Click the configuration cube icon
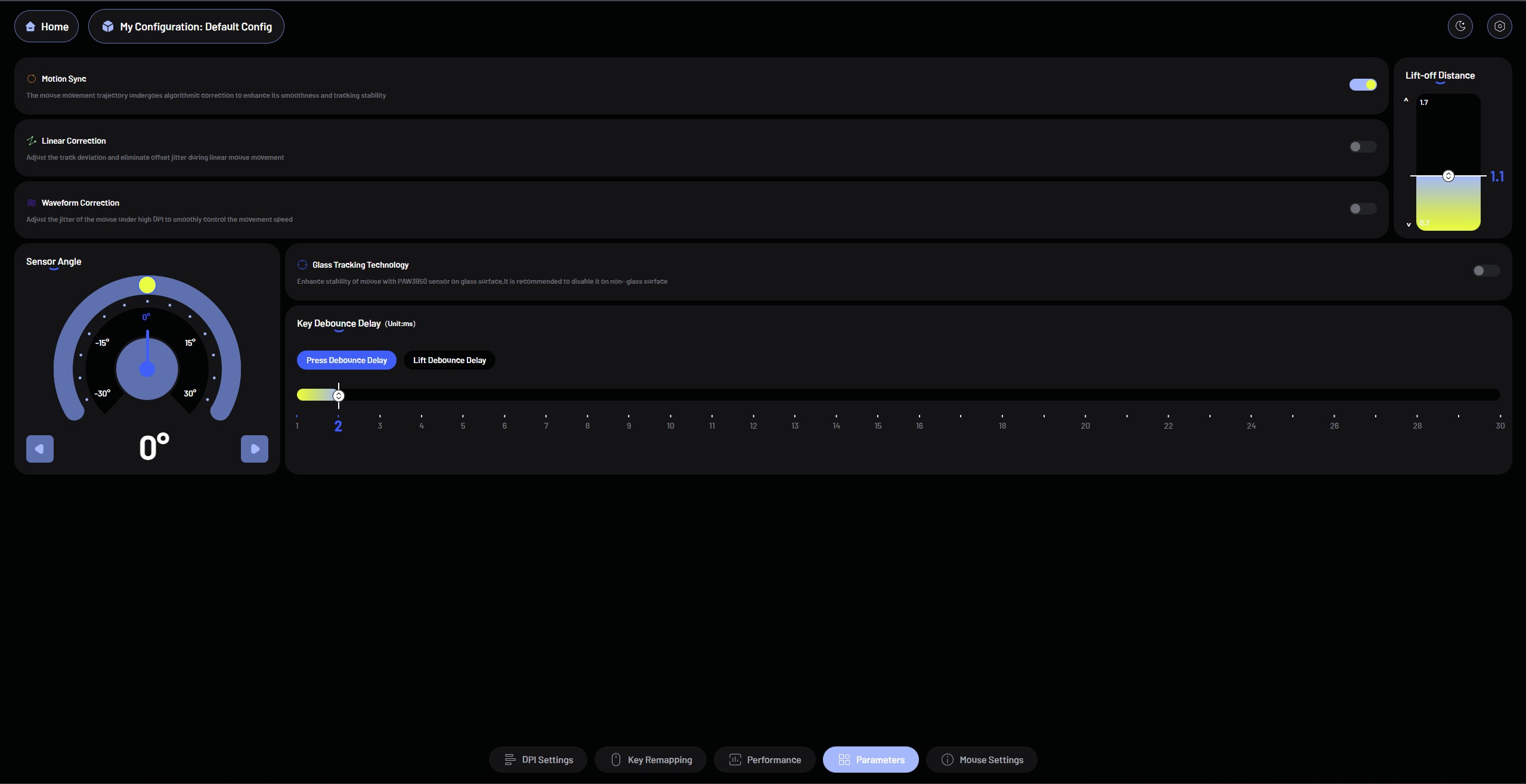 tap(107, 27)
